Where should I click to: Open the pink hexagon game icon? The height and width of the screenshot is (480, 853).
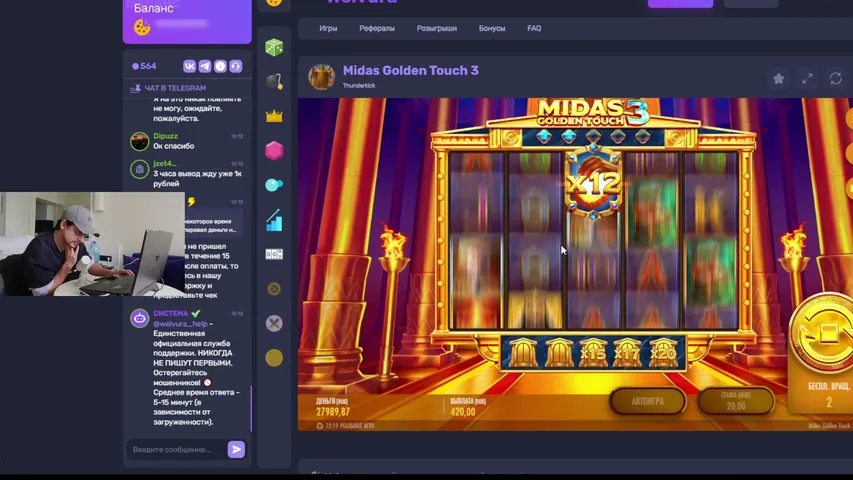(x=274, y=150)
